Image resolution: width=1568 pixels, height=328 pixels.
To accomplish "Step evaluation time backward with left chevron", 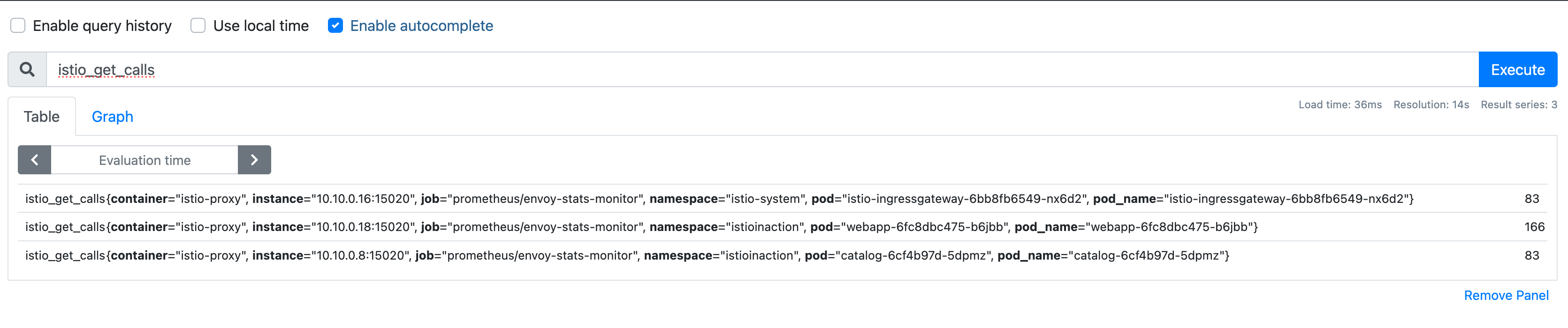I will tap(35, 160).
